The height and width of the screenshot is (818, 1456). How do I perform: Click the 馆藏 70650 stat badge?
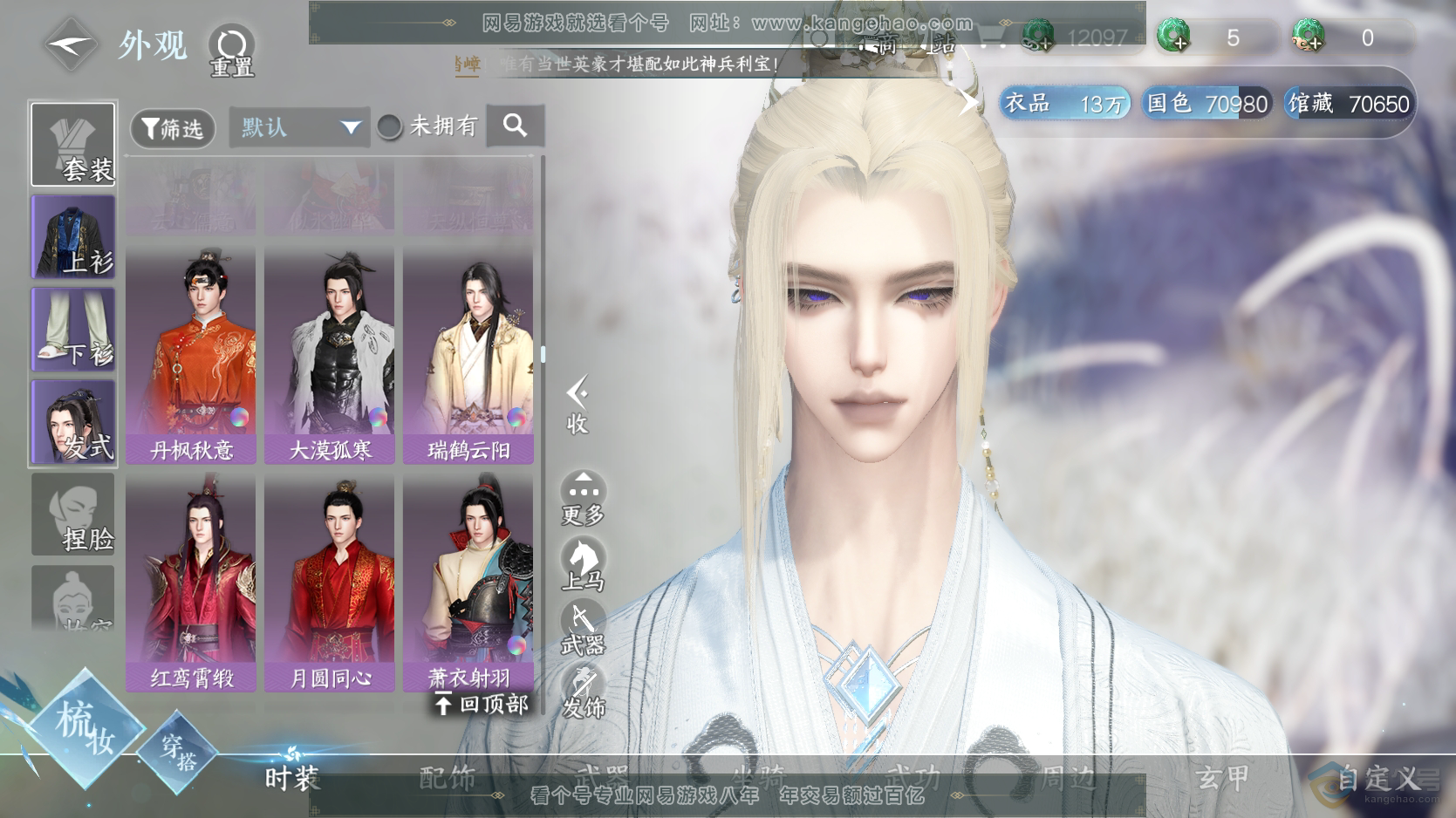click(x=1348, y=104)
